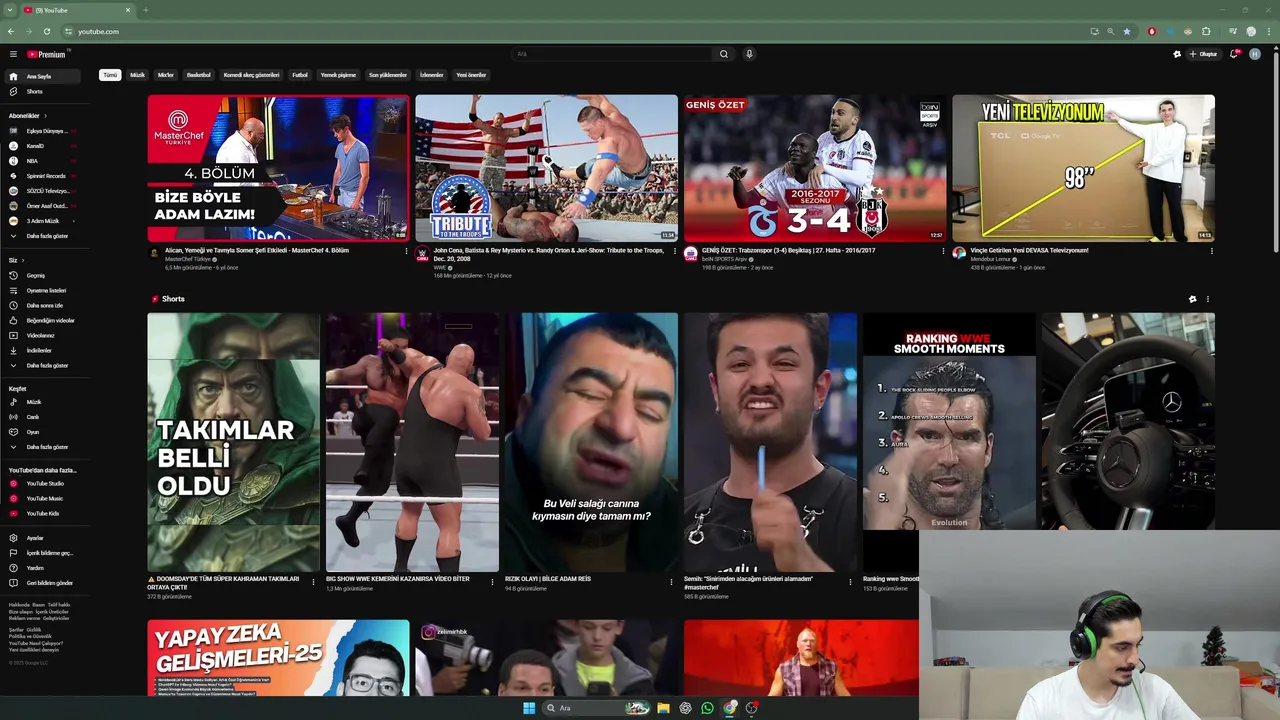This screenshot has height=720, width=1280.
Task: Select the Tümü filter chip
Action: 110,75
